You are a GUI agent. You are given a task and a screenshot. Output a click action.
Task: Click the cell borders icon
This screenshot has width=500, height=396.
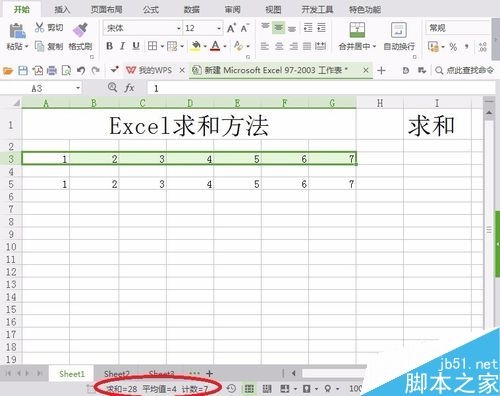pyautogui.click(x=152, y=46)
